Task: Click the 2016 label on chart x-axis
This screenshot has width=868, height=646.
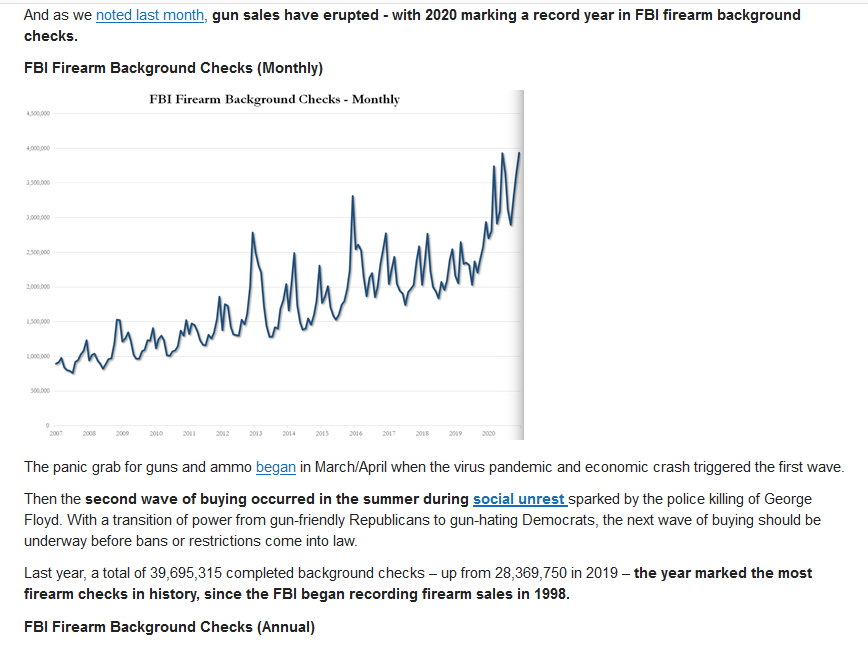Action: tap(355, 433)
